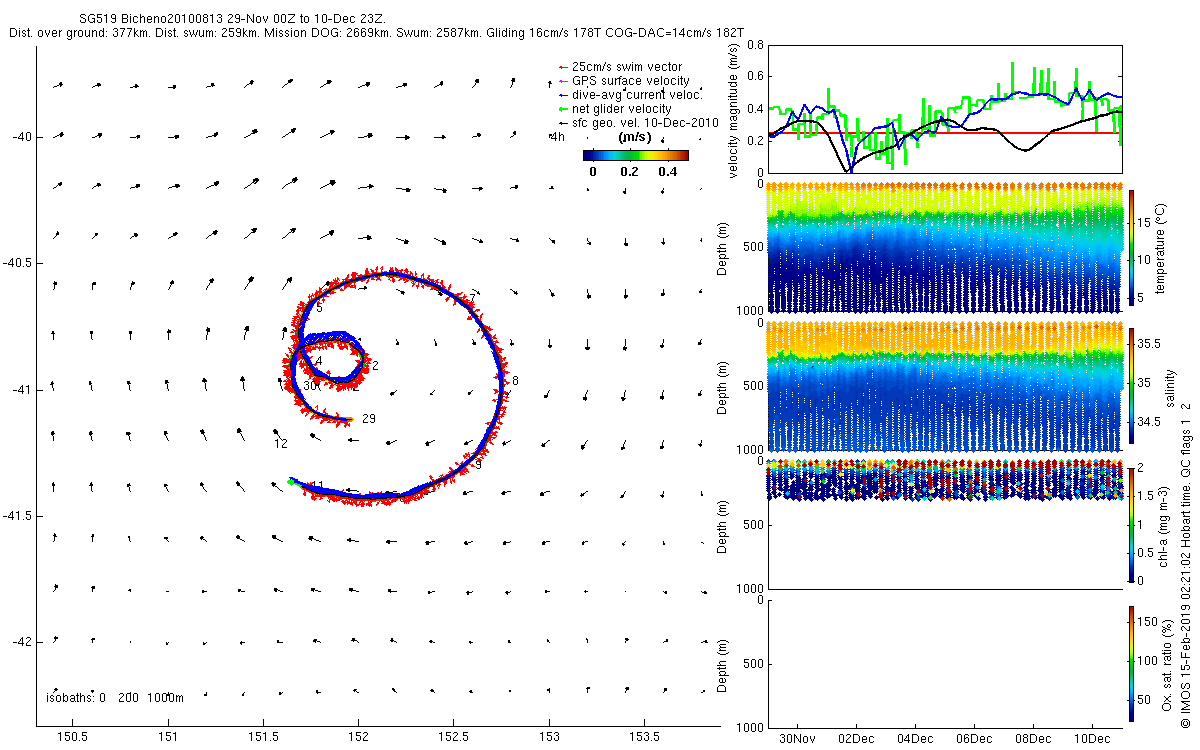The width and height of the screenshot is (1200, 750).
Task: Click the chl-a colorbar
Action: tap(1131, 523)
